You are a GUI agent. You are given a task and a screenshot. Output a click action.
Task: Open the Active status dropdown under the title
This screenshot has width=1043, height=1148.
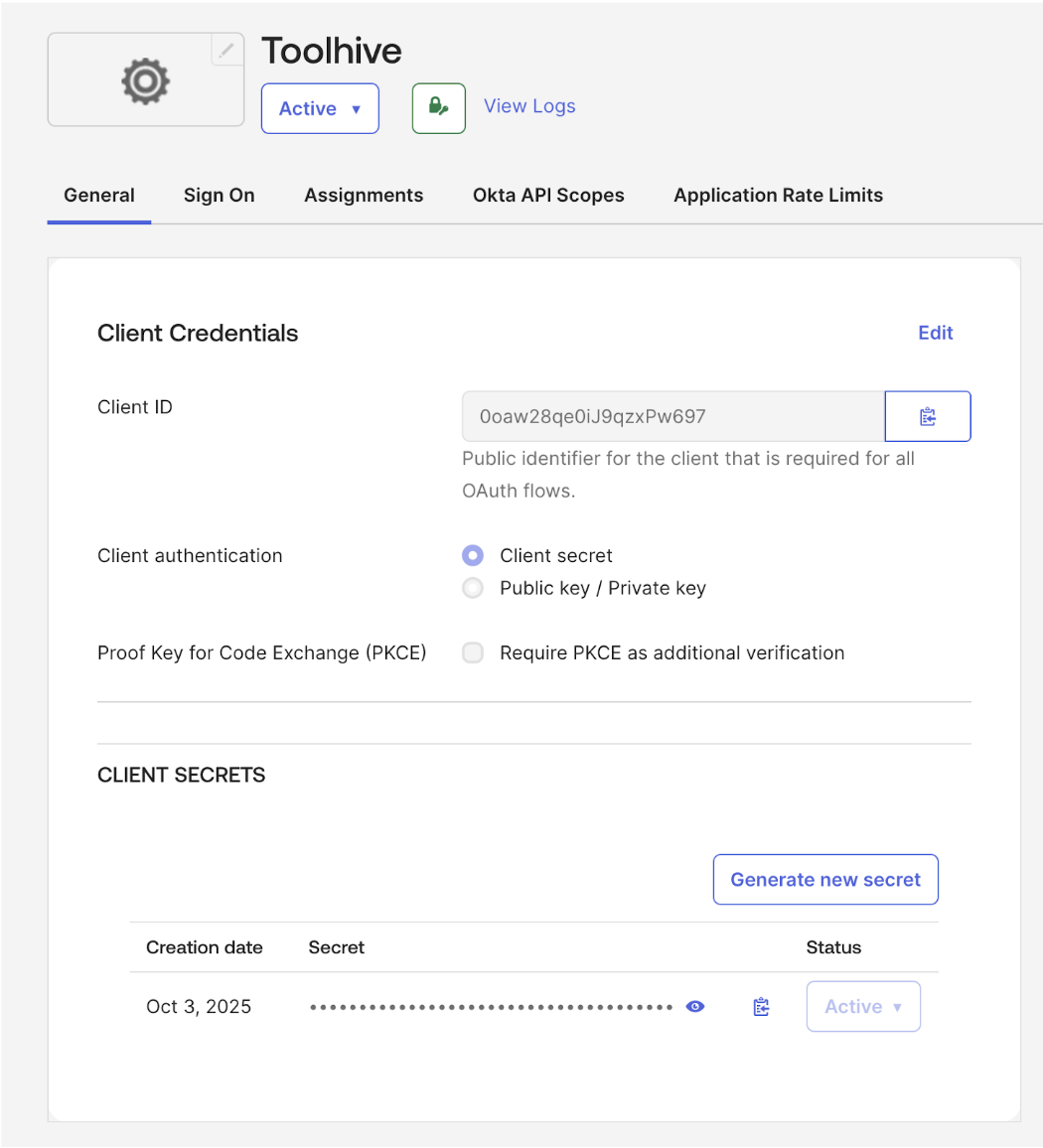320,108
